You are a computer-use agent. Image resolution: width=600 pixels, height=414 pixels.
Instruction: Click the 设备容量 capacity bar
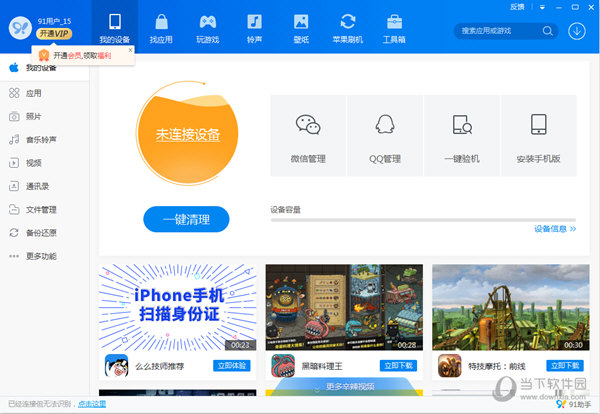(x=423, y=220)
